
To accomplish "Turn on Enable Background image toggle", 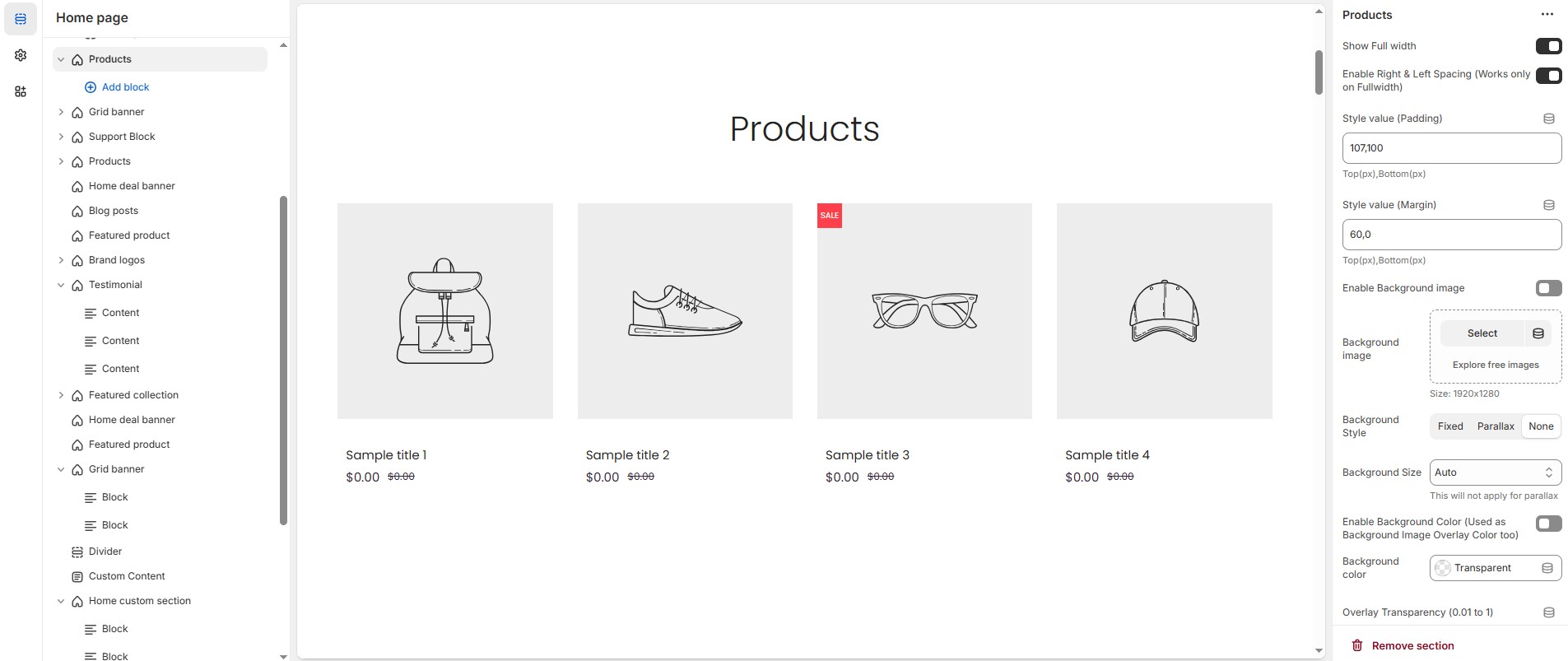I will coord(1548,288).
